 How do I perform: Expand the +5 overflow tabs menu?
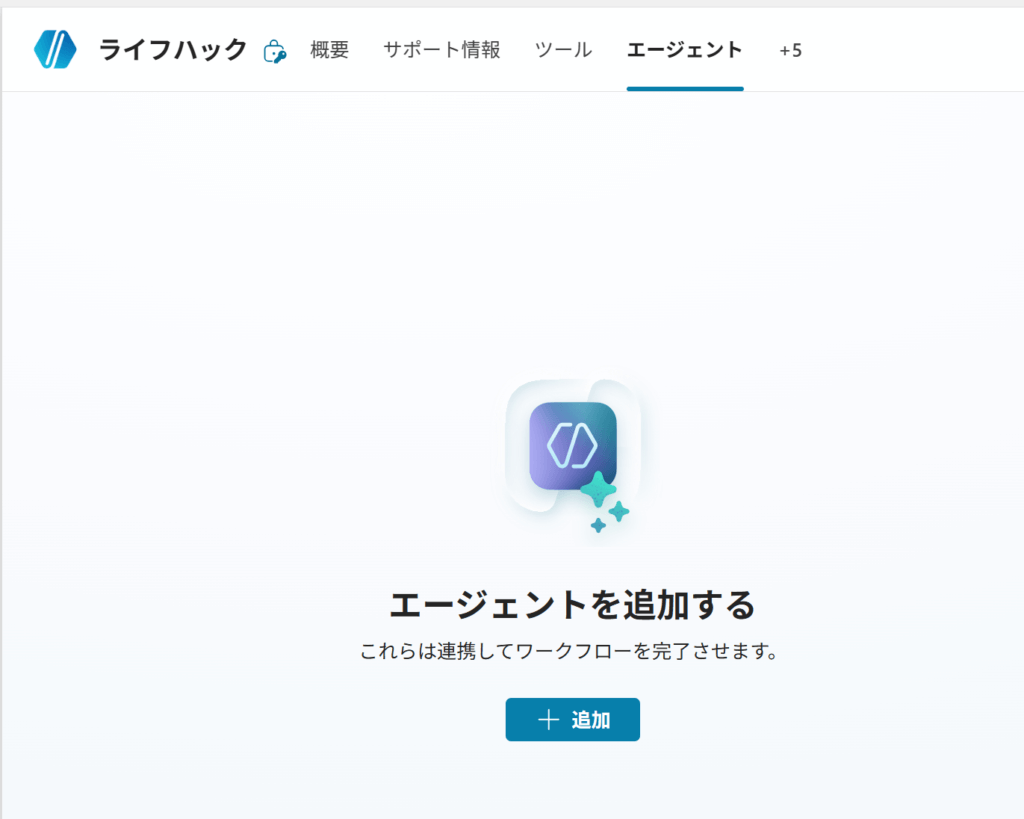[790, 50]
